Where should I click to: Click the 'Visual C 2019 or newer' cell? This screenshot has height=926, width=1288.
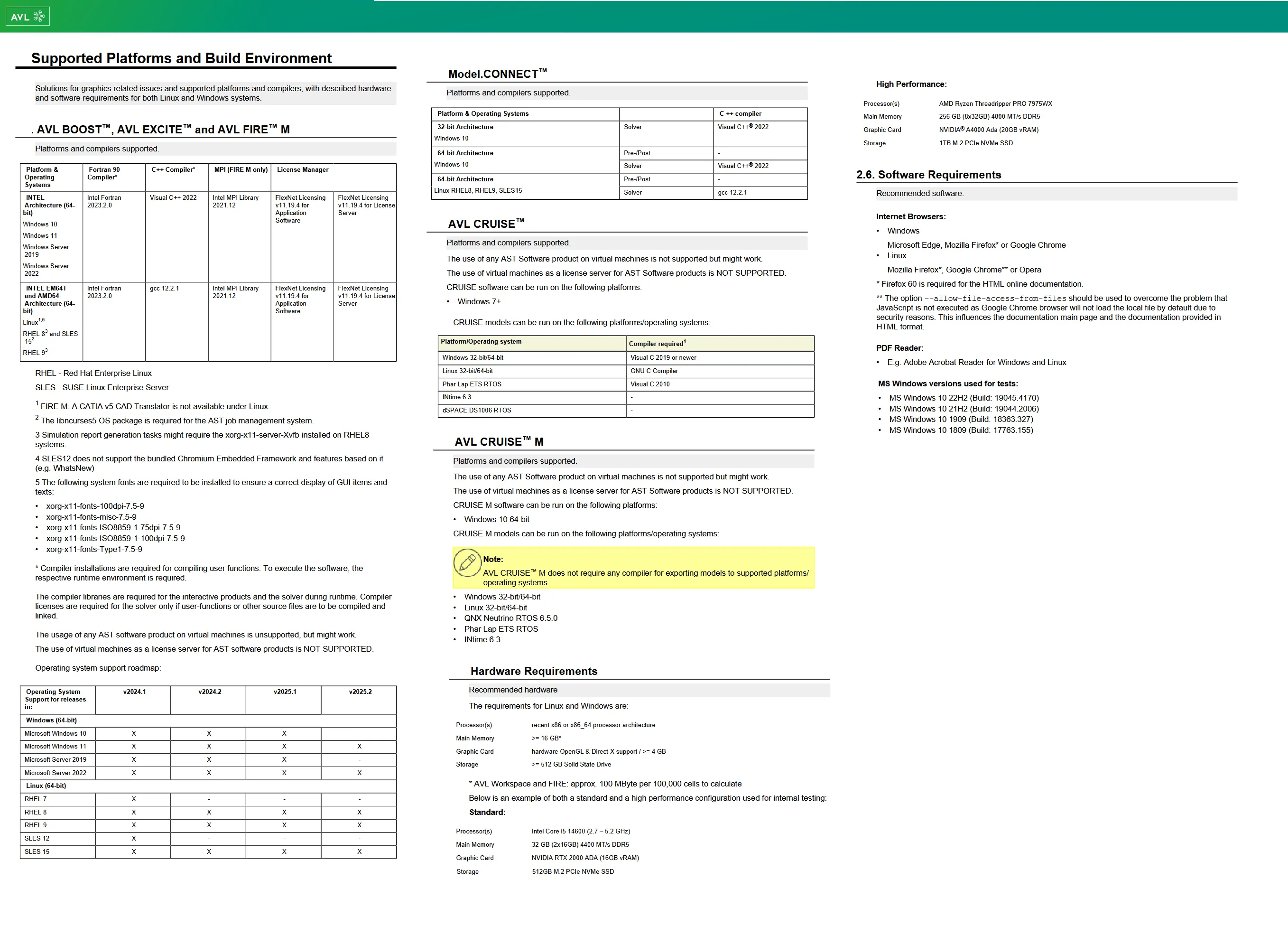pos(663,358)
